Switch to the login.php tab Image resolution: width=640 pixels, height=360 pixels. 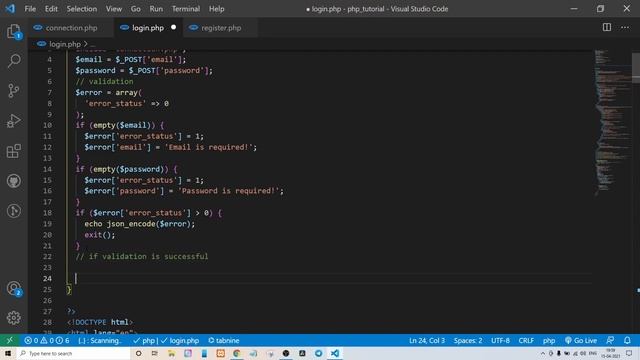pos(148,28)
